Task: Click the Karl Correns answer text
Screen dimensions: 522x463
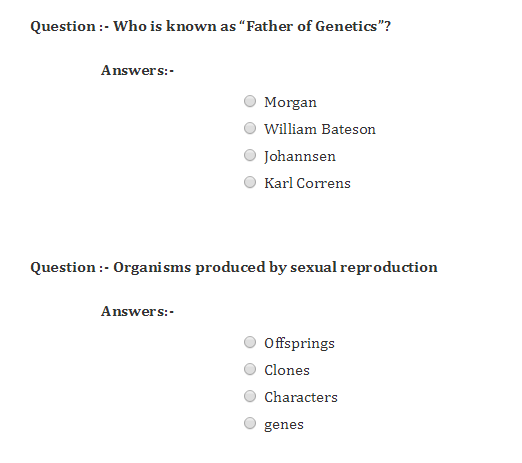Action: [x=307, y=183]
